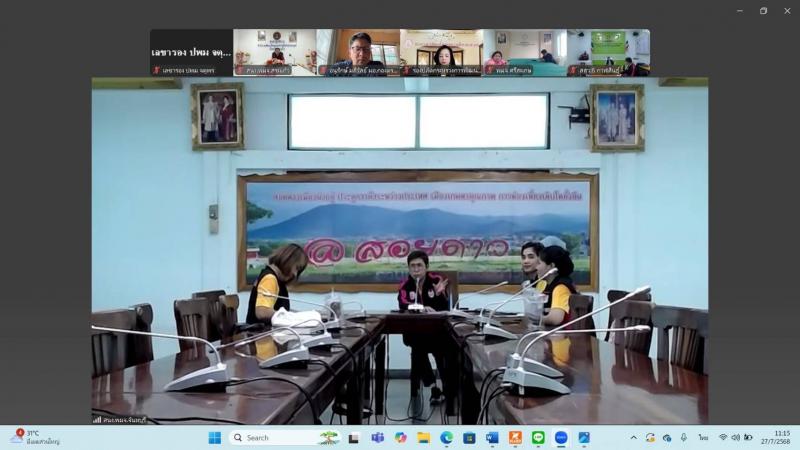Click the battery icon in the system tray
The image size is (800, 450).
748,438
